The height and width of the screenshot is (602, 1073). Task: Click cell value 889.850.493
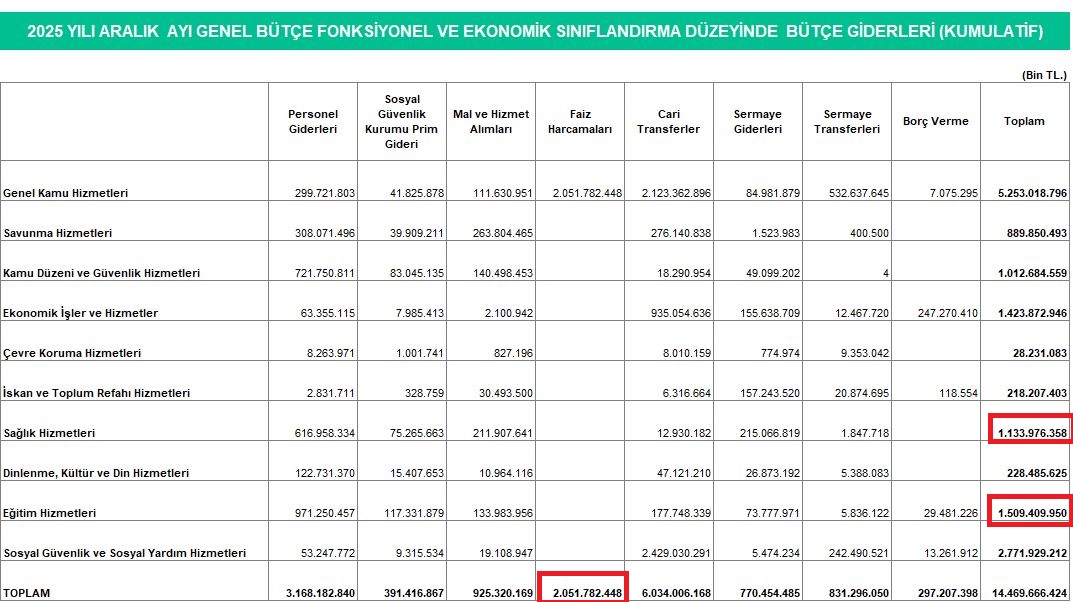1037,233
